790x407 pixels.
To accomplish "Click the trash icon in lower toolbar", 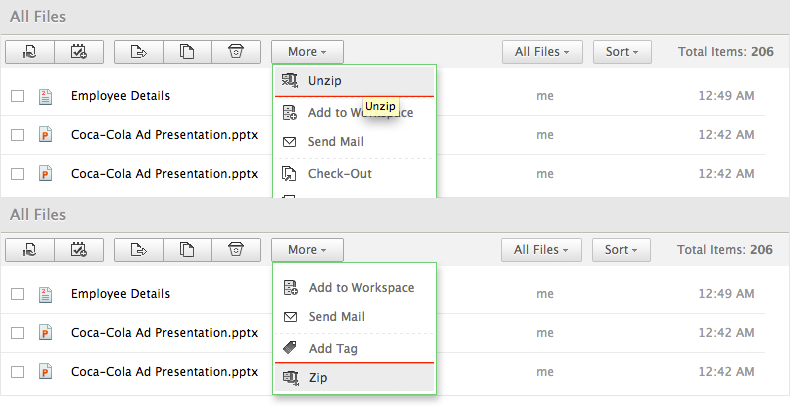I will click(236, 250).
